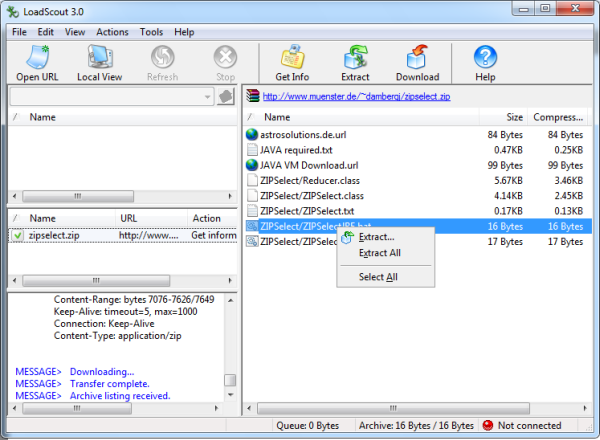Click the queue list horizontal scrollbar thumb
The width and height of the screenshot is (600, 440).
click(96, 280)
